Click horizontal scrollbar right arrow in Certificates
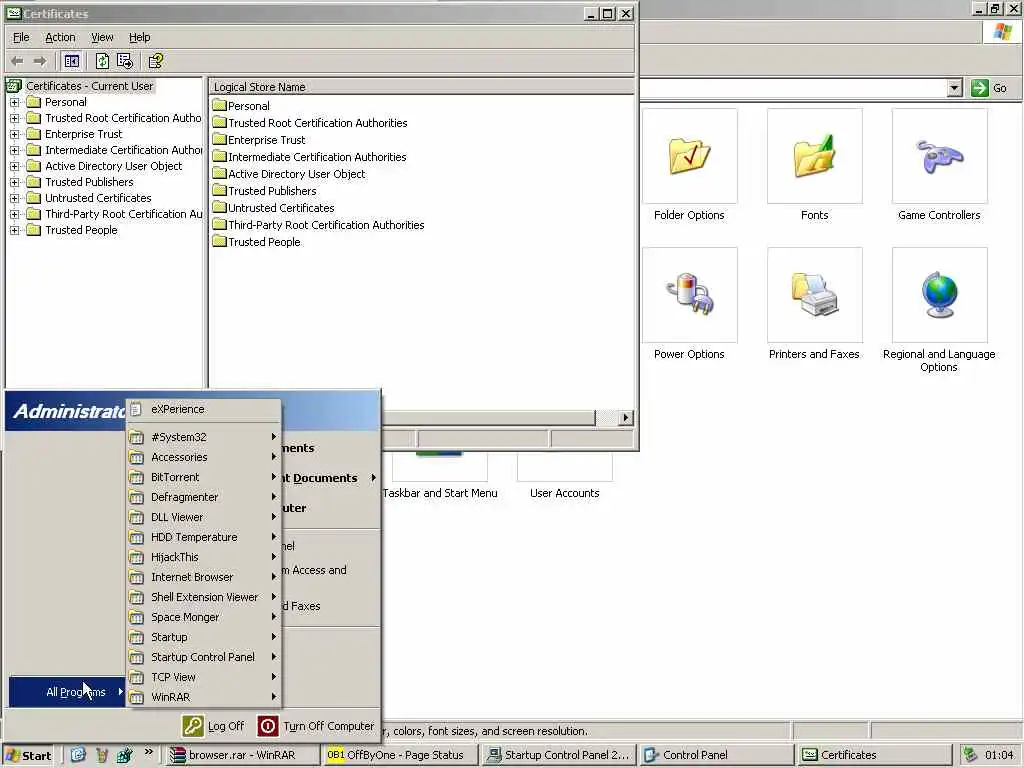 click(x=626, y=417)
